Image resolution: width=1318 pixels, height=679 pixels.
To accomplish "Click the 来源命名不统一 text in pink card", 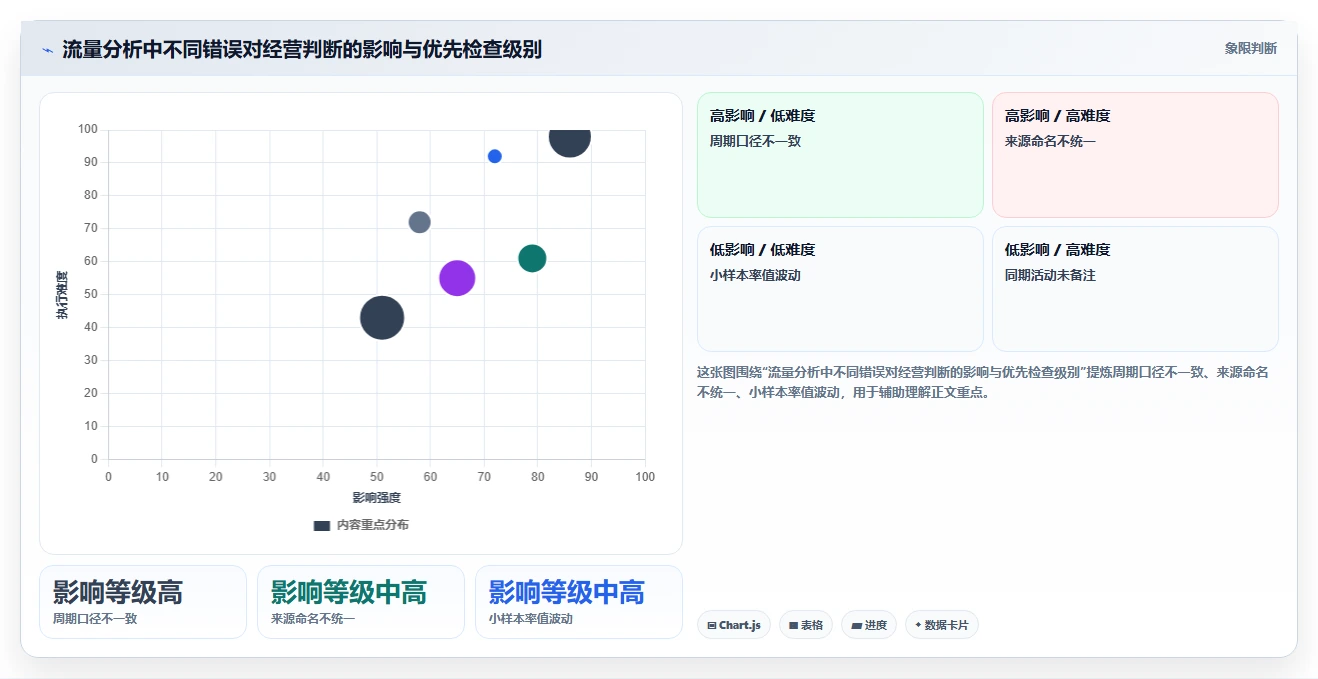I will [x=1050, y=141].
